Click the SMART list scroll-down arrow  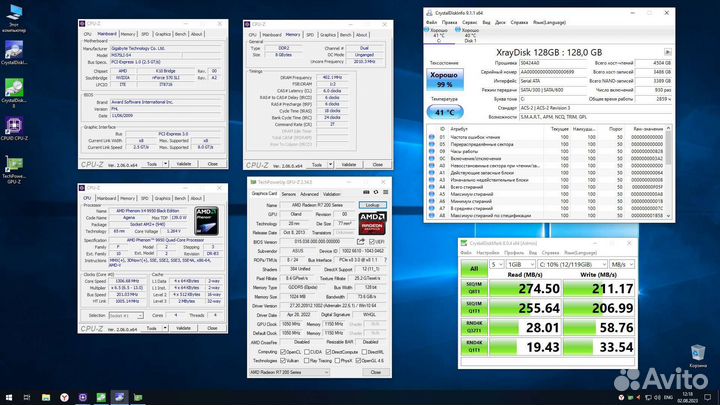click(668, 216)
